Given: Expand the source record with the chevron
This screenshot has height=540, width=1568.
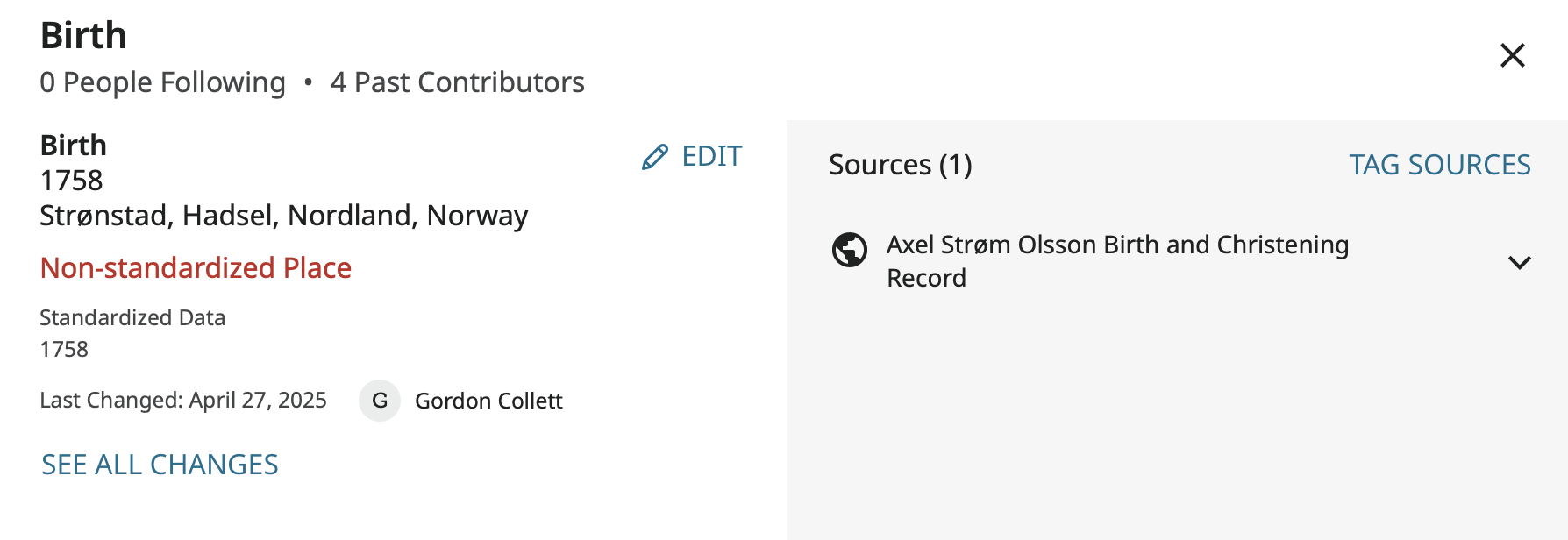Looking at the screenshot, I should [x=1519, y=262].
